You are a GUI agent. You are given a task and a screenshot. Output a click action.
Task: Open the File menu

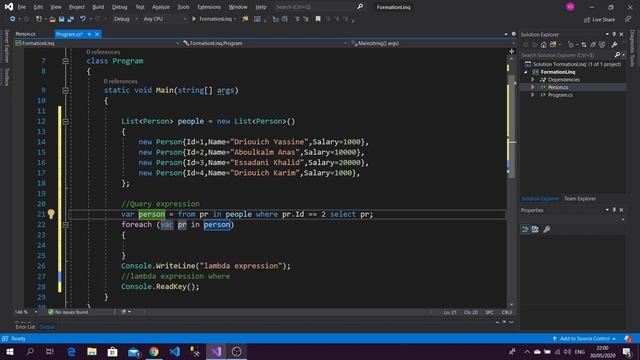point(22,7)
